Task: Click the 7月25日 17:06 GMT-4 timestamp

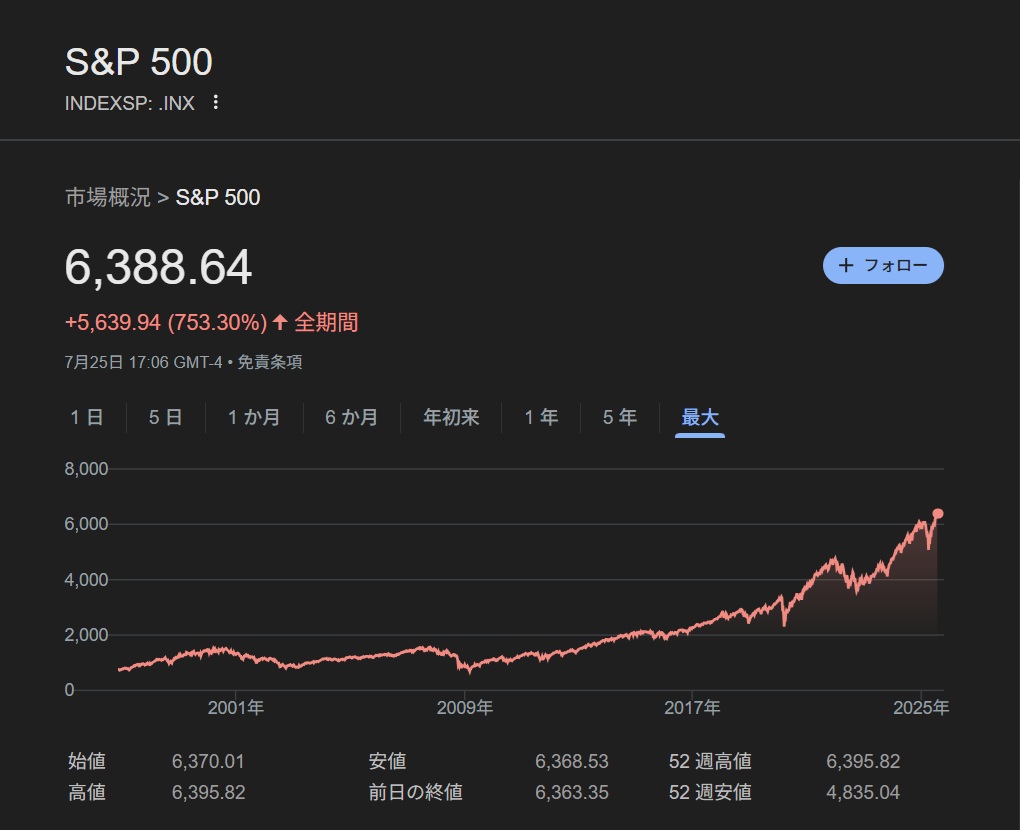Action: tap(143, 362)
